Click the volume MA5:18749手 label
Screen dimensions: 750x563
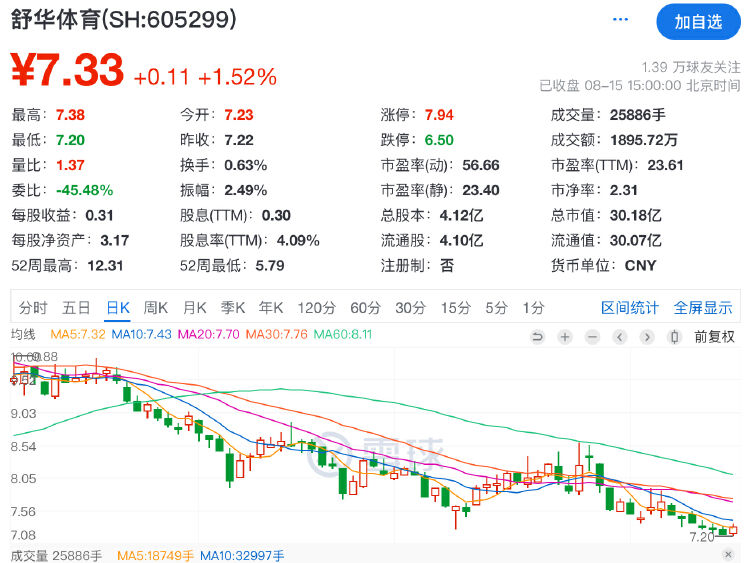tap(155, 556)
